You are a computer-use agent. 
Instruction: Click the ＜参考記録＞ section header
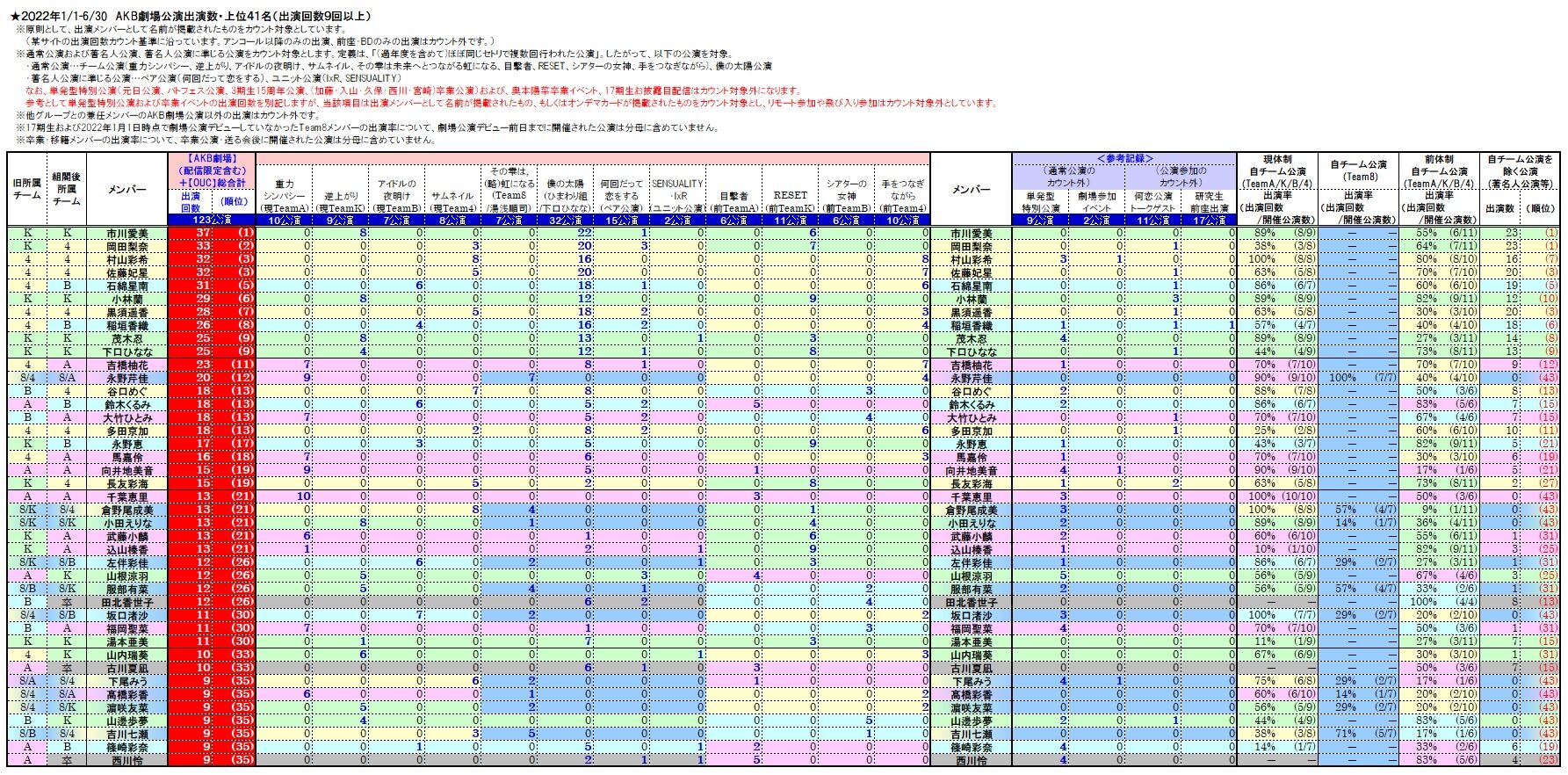coord(1124,158)
